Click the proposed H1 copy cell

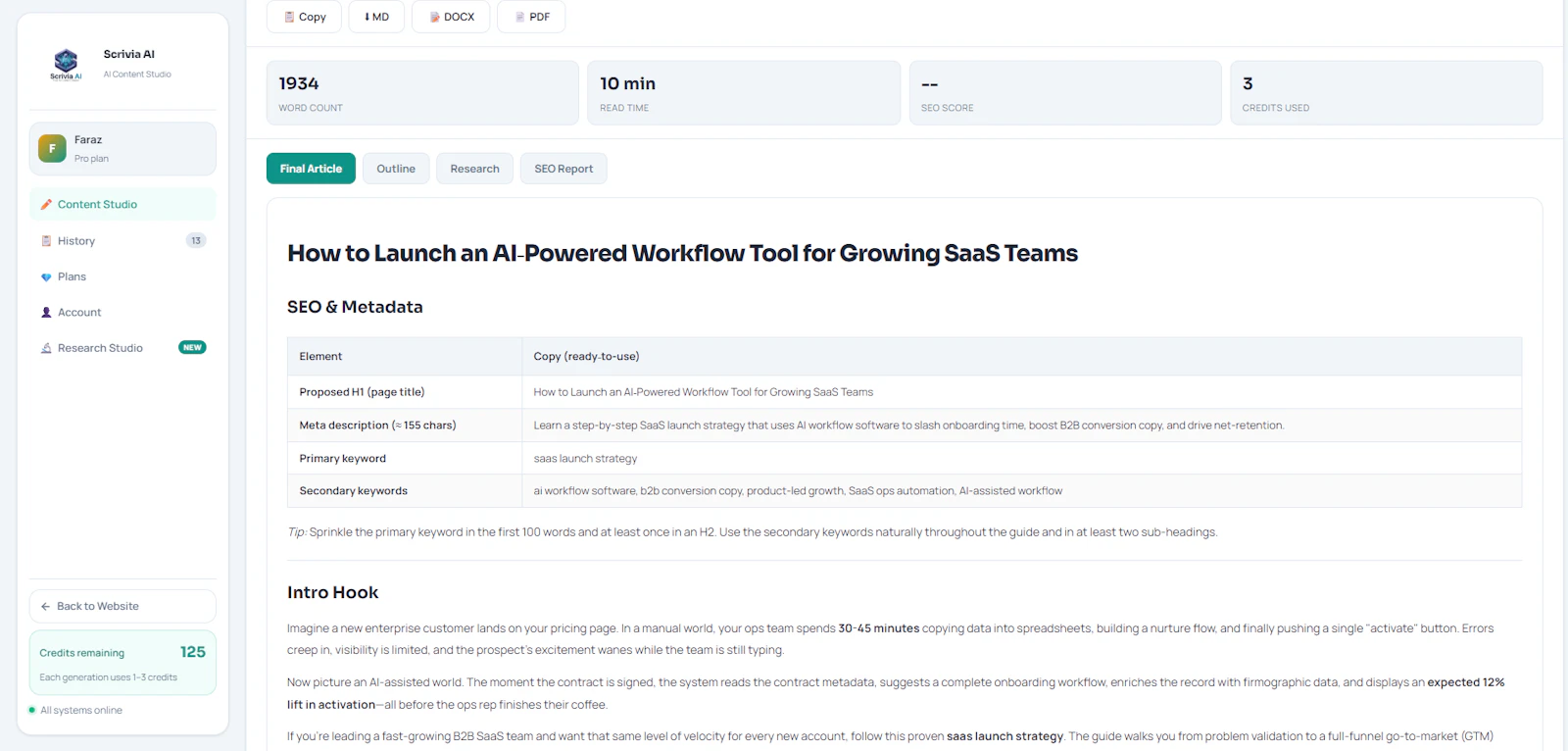point(1022,392)
